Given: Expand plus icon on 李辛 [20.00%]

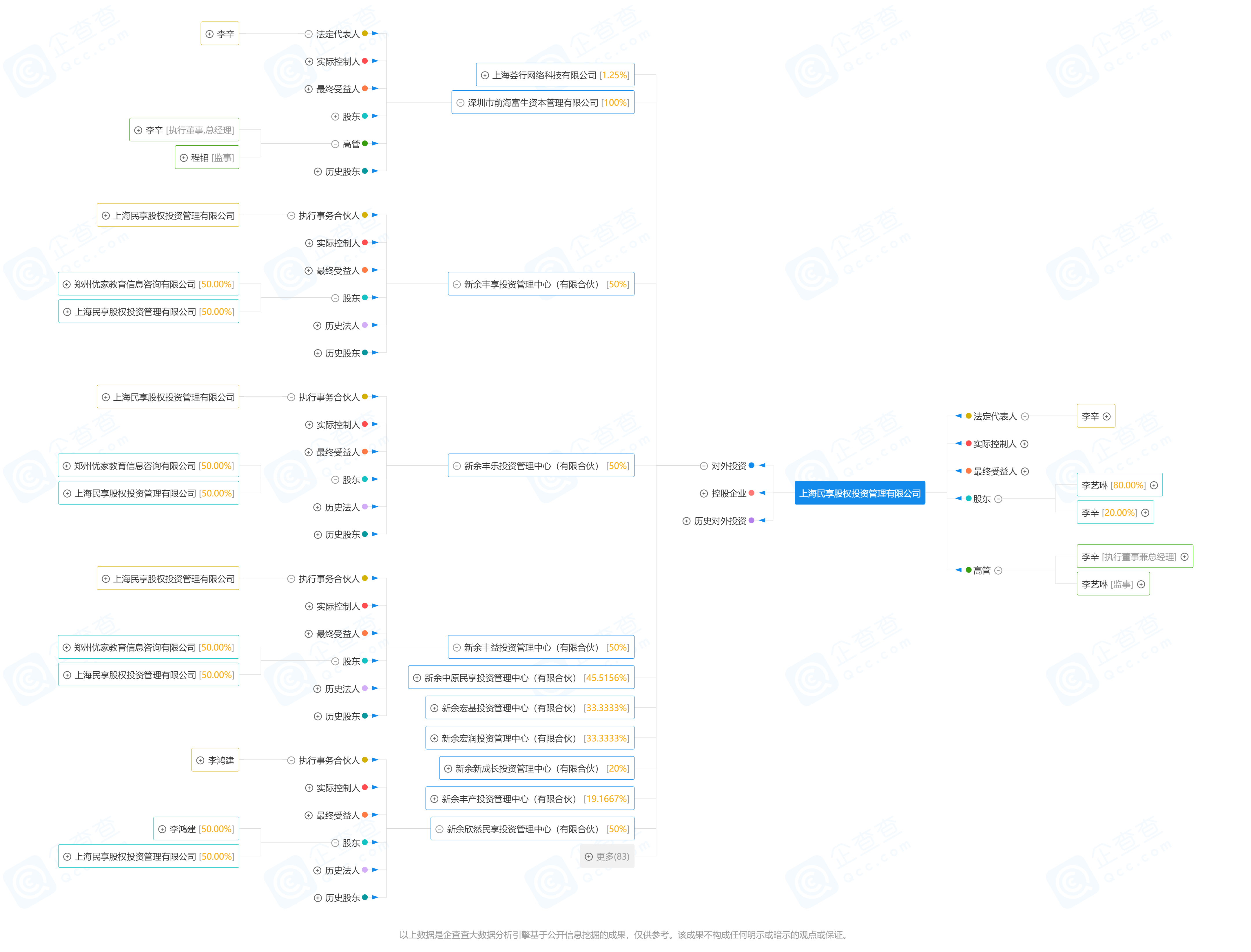Looking at the screenshot, I should click(1144, 513).
